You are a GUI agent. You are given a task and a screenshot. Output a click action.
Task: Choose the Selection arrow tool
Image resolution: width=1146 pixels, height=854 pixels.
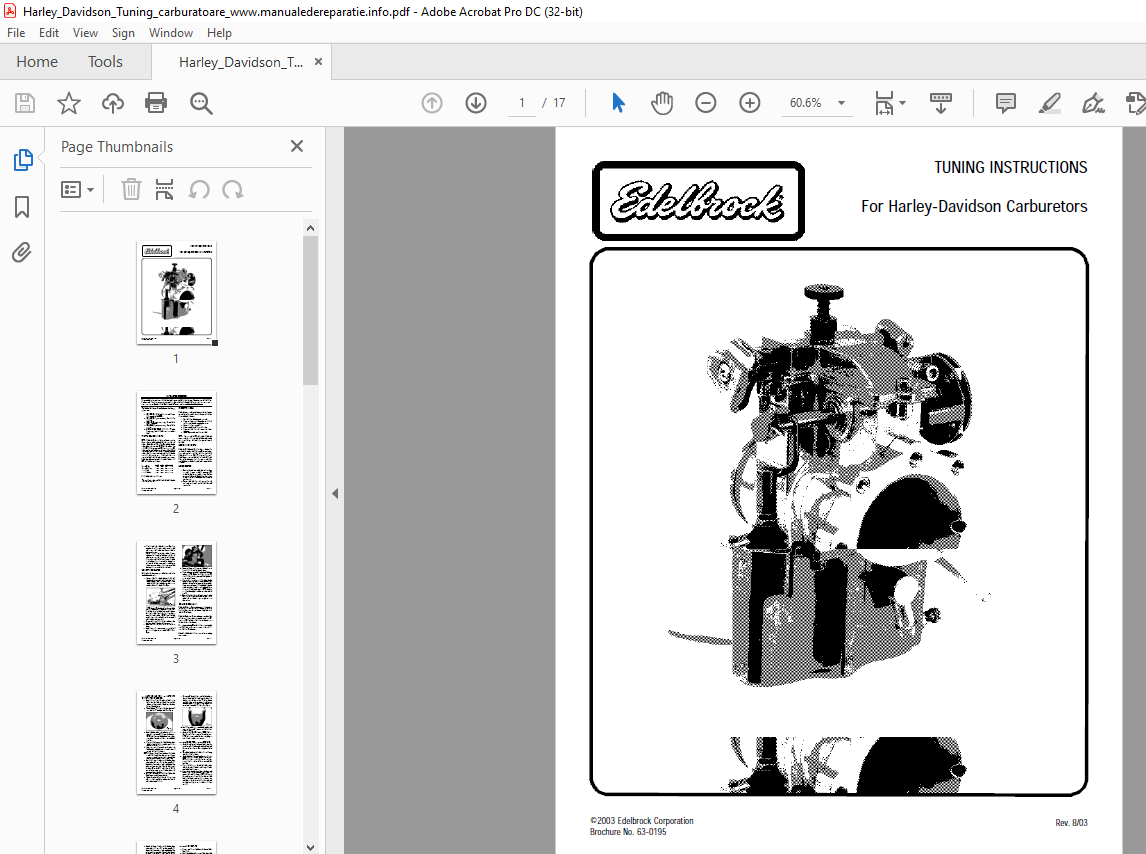coord(618,103)
